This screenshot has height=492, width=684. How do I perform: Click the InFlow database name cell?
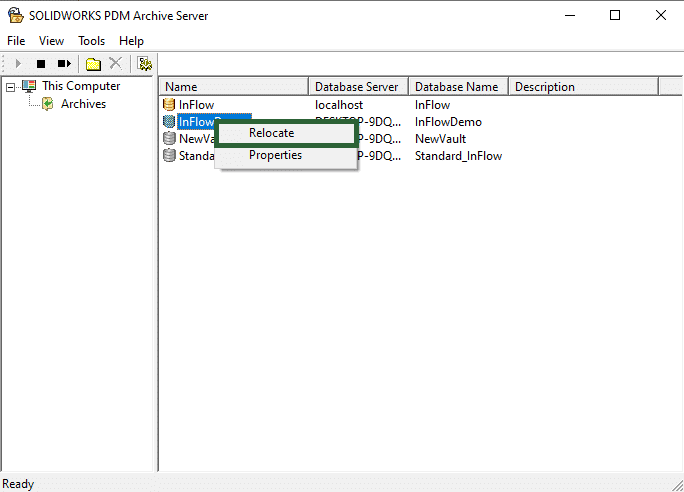tap(432, 105)
